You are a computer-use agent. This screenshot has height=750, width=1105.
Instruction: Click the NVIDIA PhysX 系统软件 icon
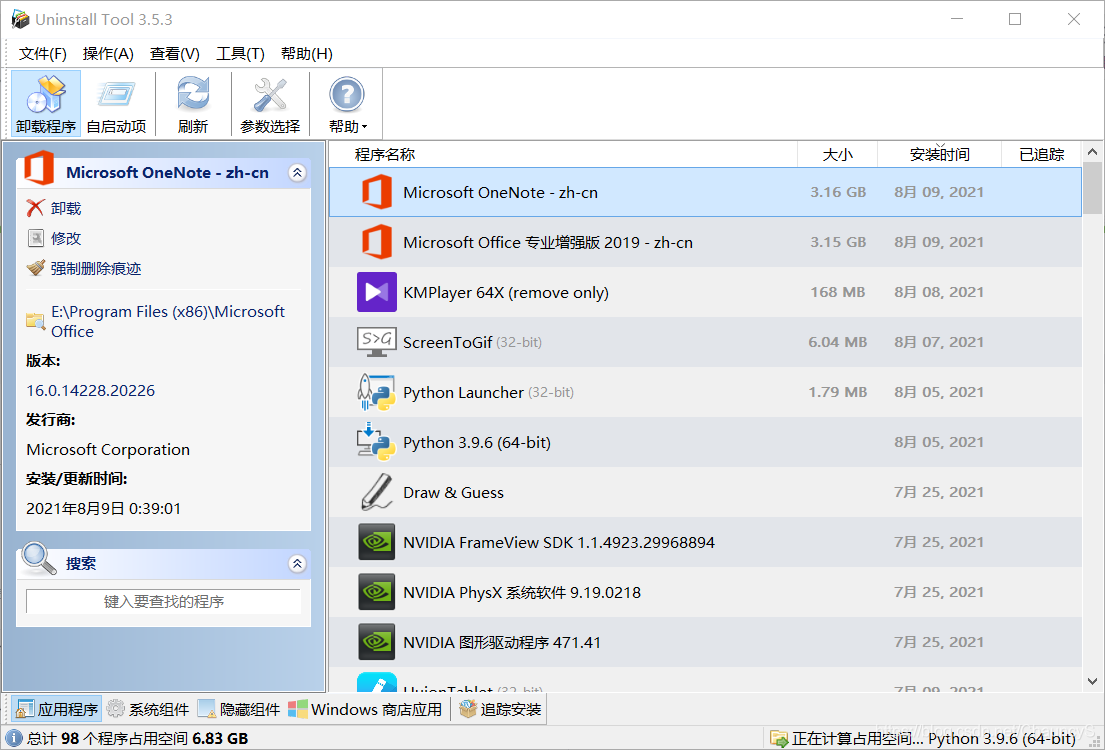tap(376, 592)
